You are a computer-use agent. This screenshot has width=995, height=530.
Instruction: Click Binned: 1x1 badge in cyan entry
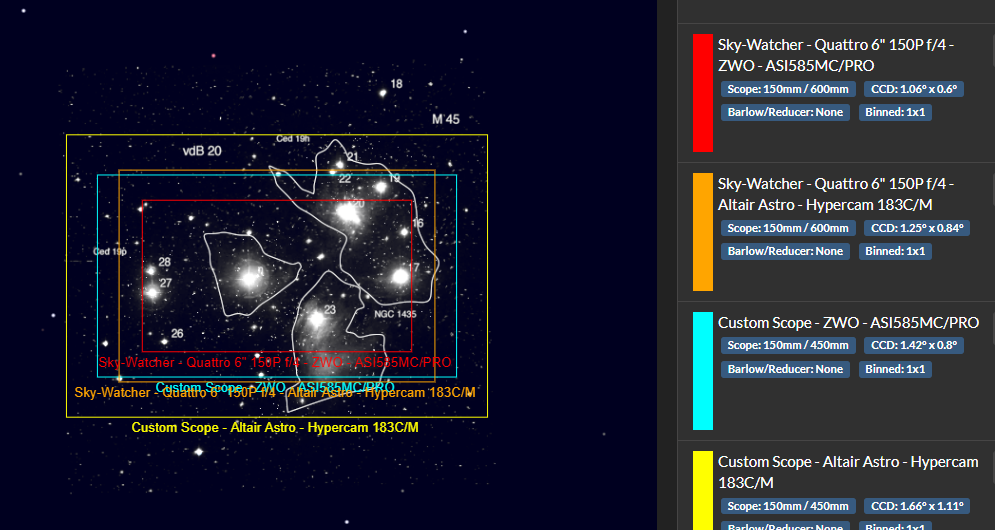[895, 369]
